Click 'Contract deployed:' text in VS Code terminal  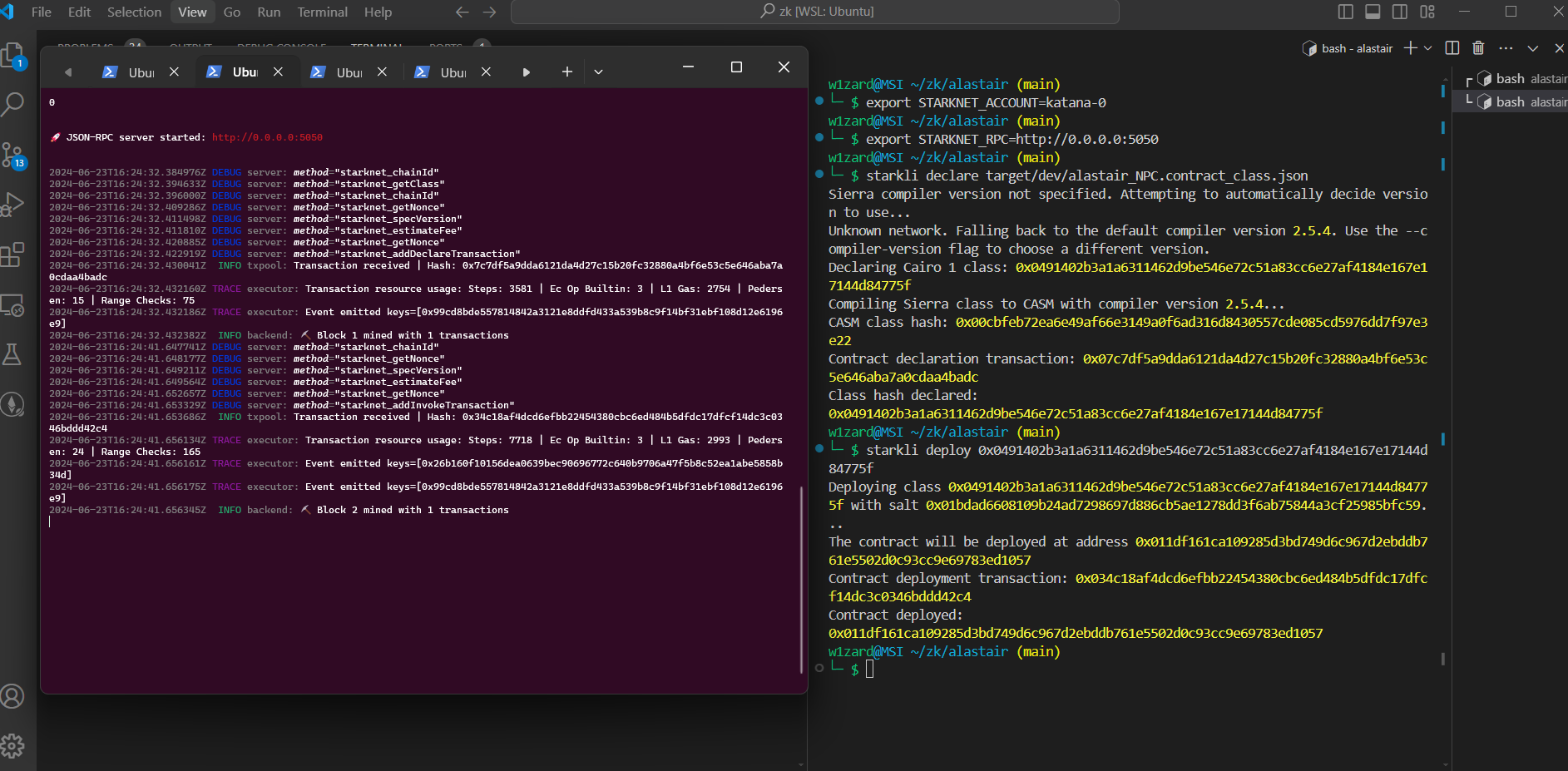point(895,615)
